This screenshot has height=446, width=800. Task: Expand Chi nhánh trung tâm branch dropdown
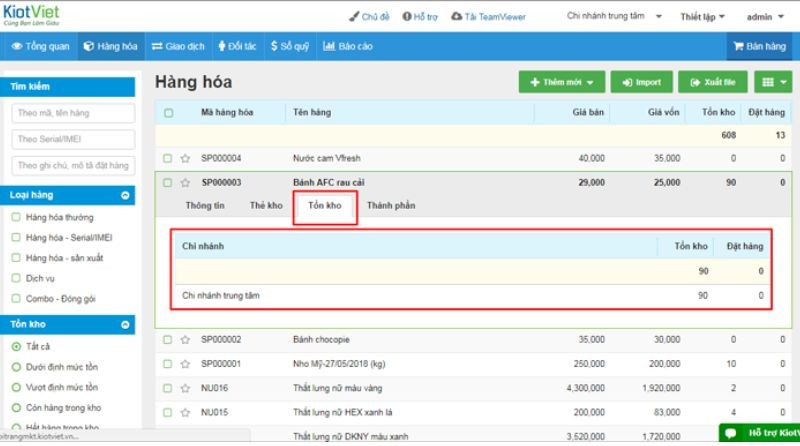point(614,16)
